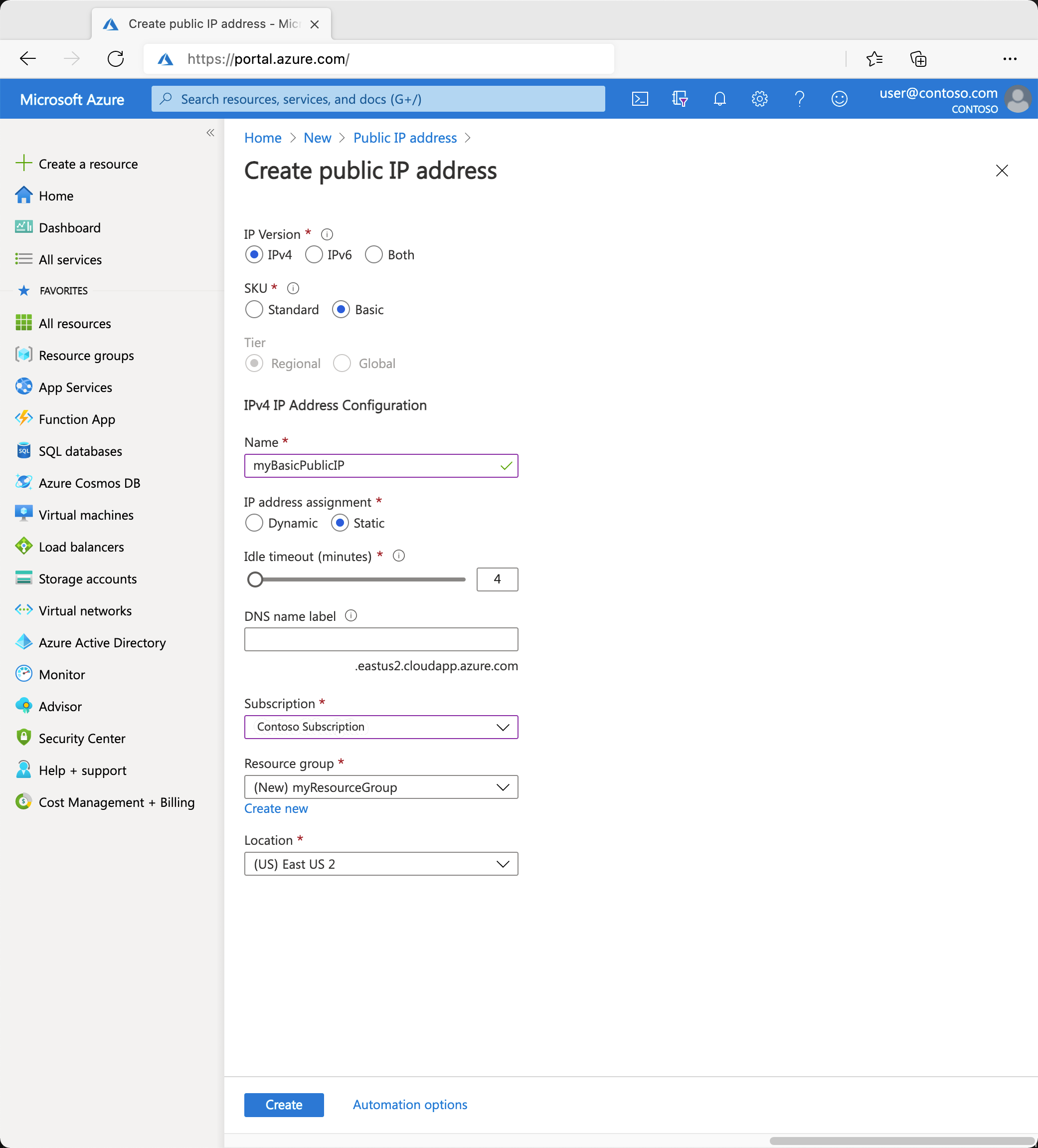Image resolution: width=1038 pixels, height=1148 pixels.
Task: Open the Subscription dropdown
Action: tap(381, 727)
